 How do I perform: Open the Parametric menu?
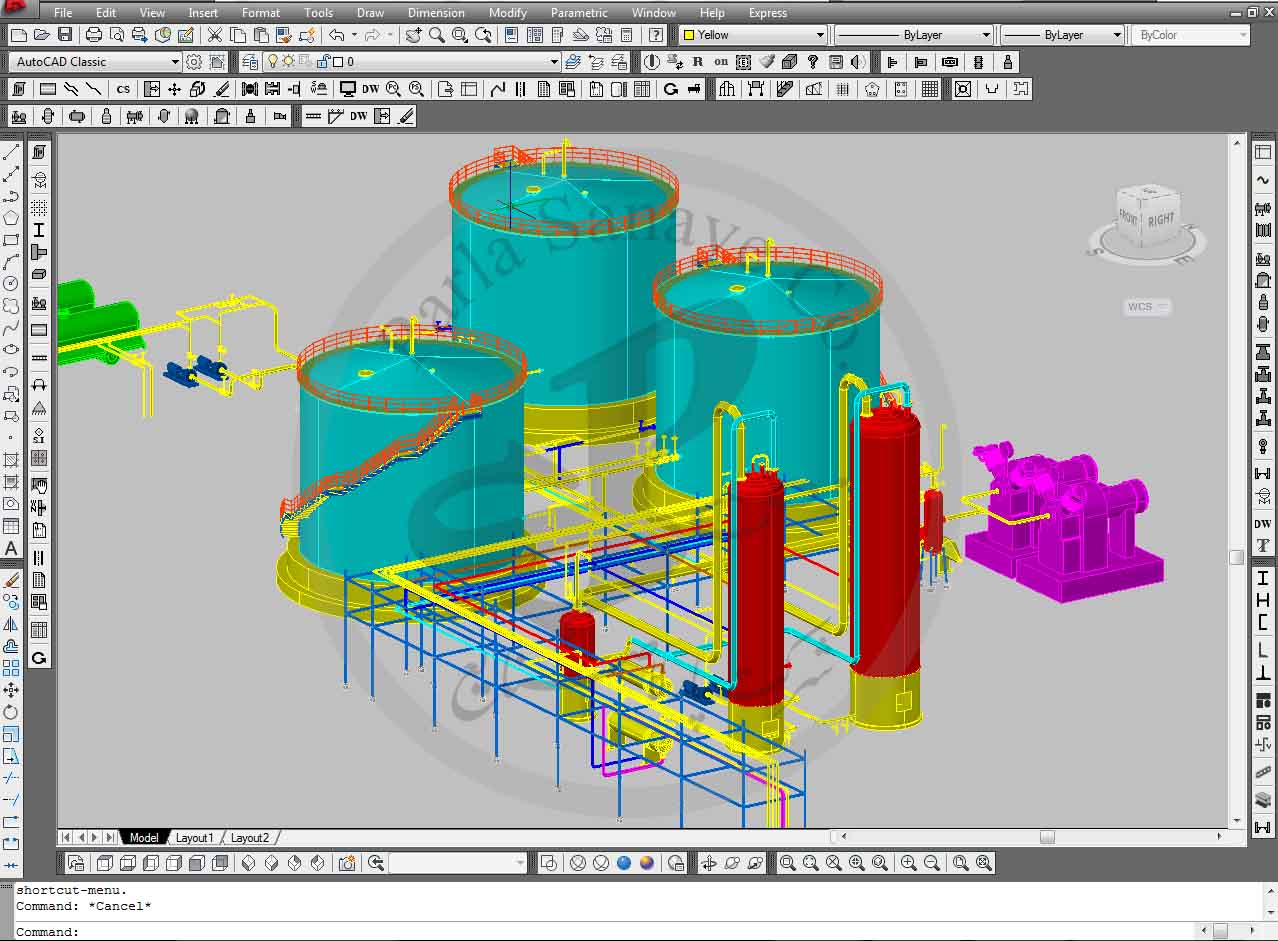[579, 13]
